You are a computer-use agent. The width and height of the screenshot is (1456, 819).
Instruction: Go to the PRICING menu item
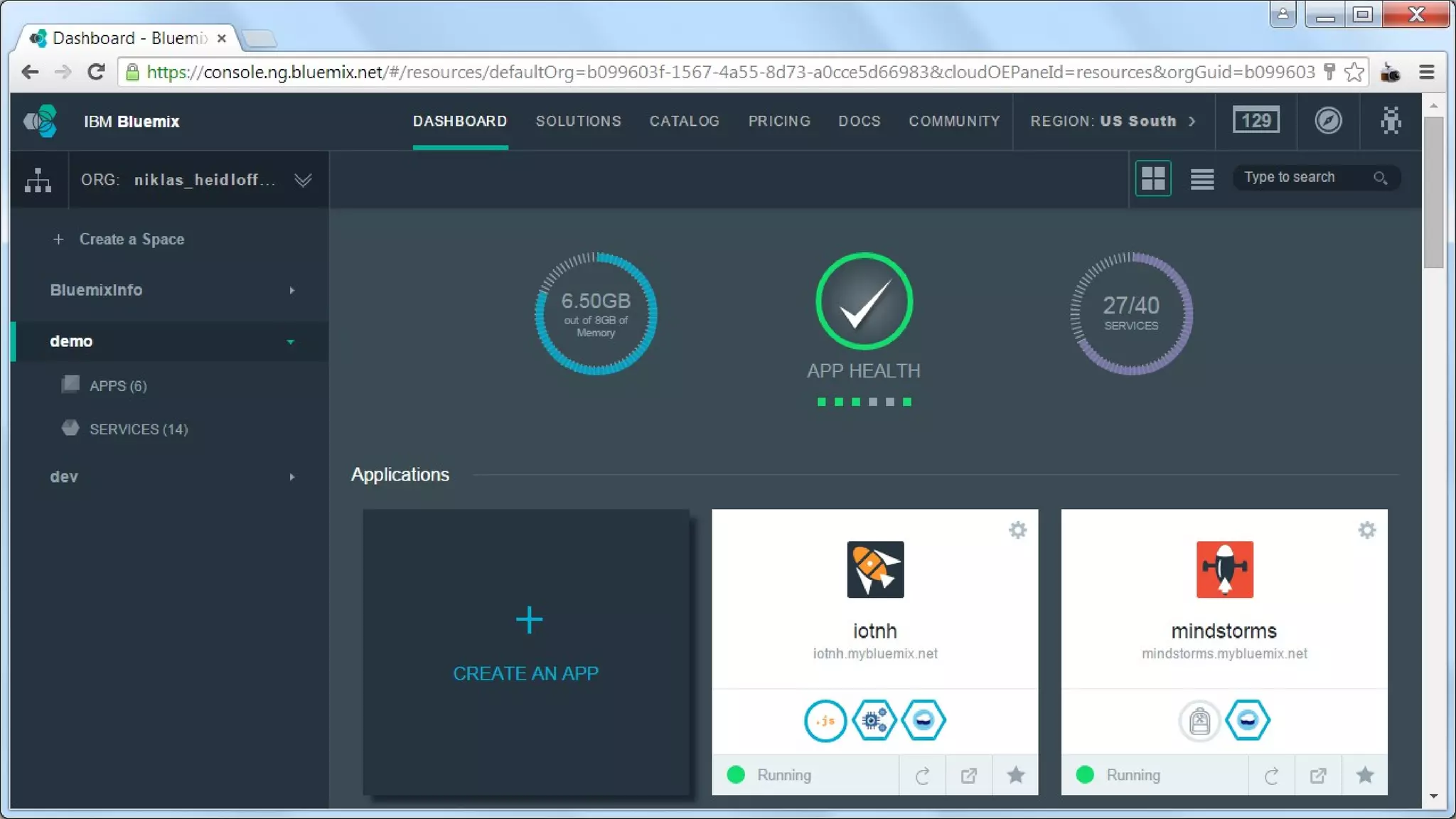(x=779, y=121)
